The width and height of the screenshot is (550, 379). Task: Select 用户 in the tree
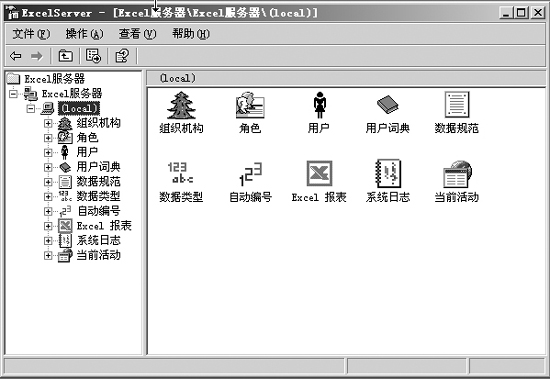[x=87, y=152]
